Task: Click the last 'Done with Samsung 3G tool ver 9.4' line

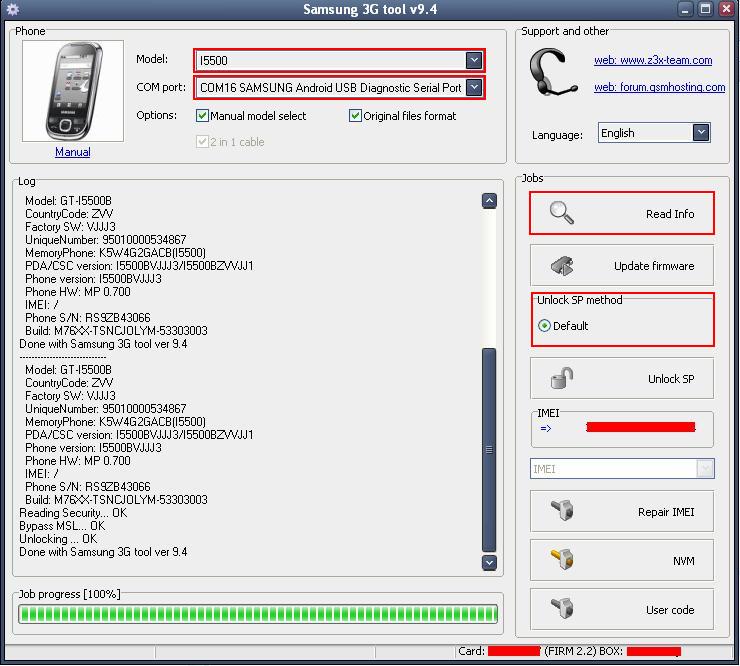Action: (103, 552)
